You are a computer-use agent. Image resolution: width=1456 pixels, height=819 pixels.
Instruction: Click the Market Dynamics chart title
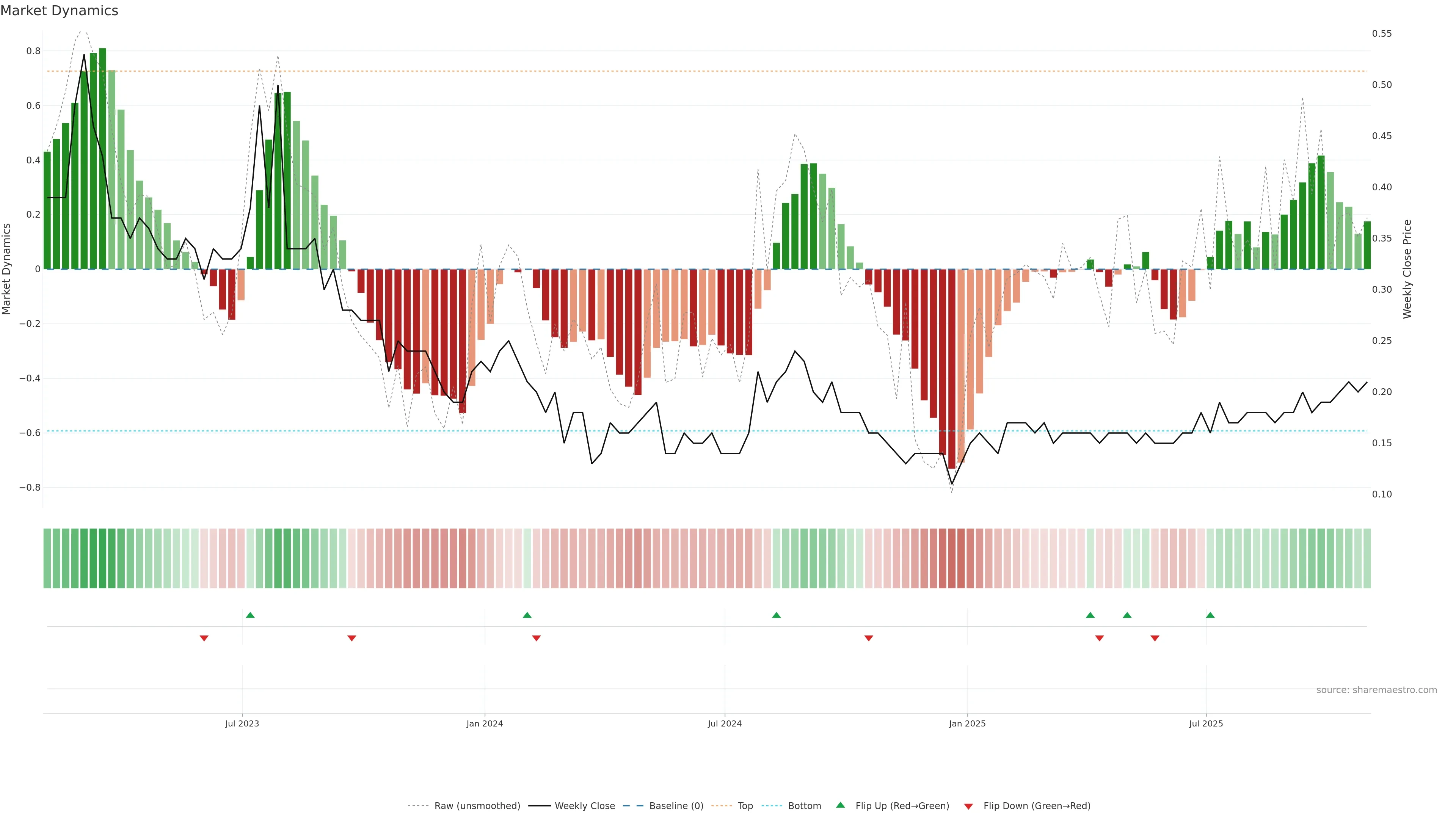point(60,11)
